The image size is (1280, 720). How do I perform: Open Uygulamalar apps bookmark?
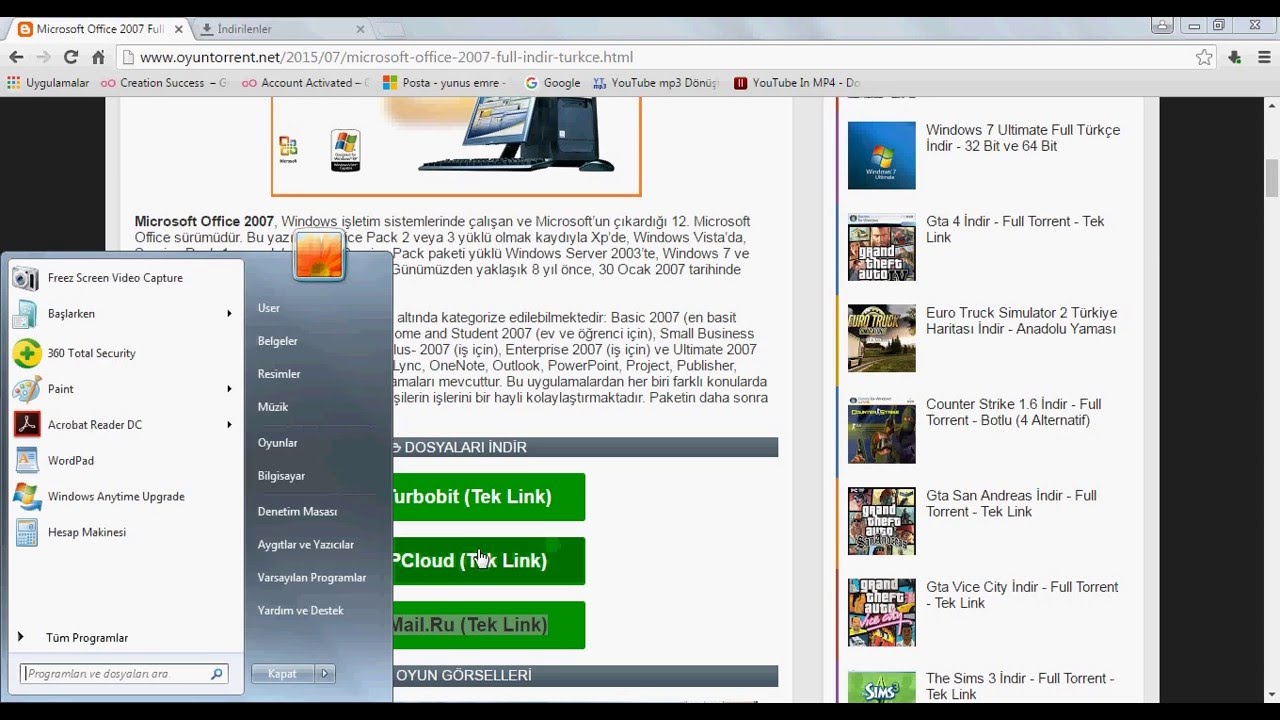click(x=48, y=83)
